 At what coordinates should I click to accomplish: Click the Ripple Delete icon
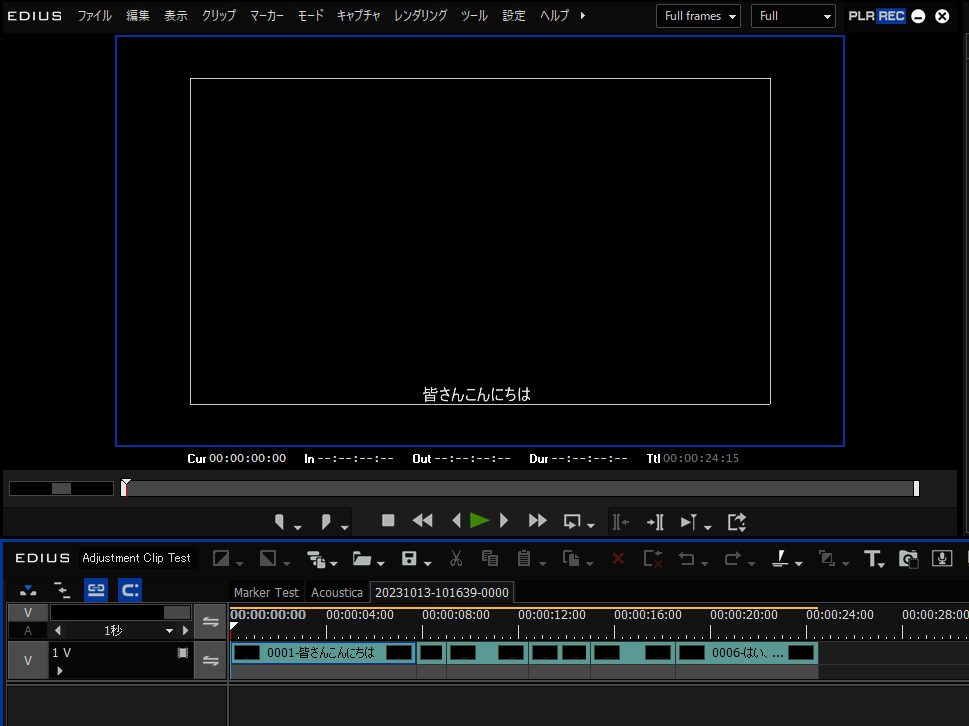653,559
